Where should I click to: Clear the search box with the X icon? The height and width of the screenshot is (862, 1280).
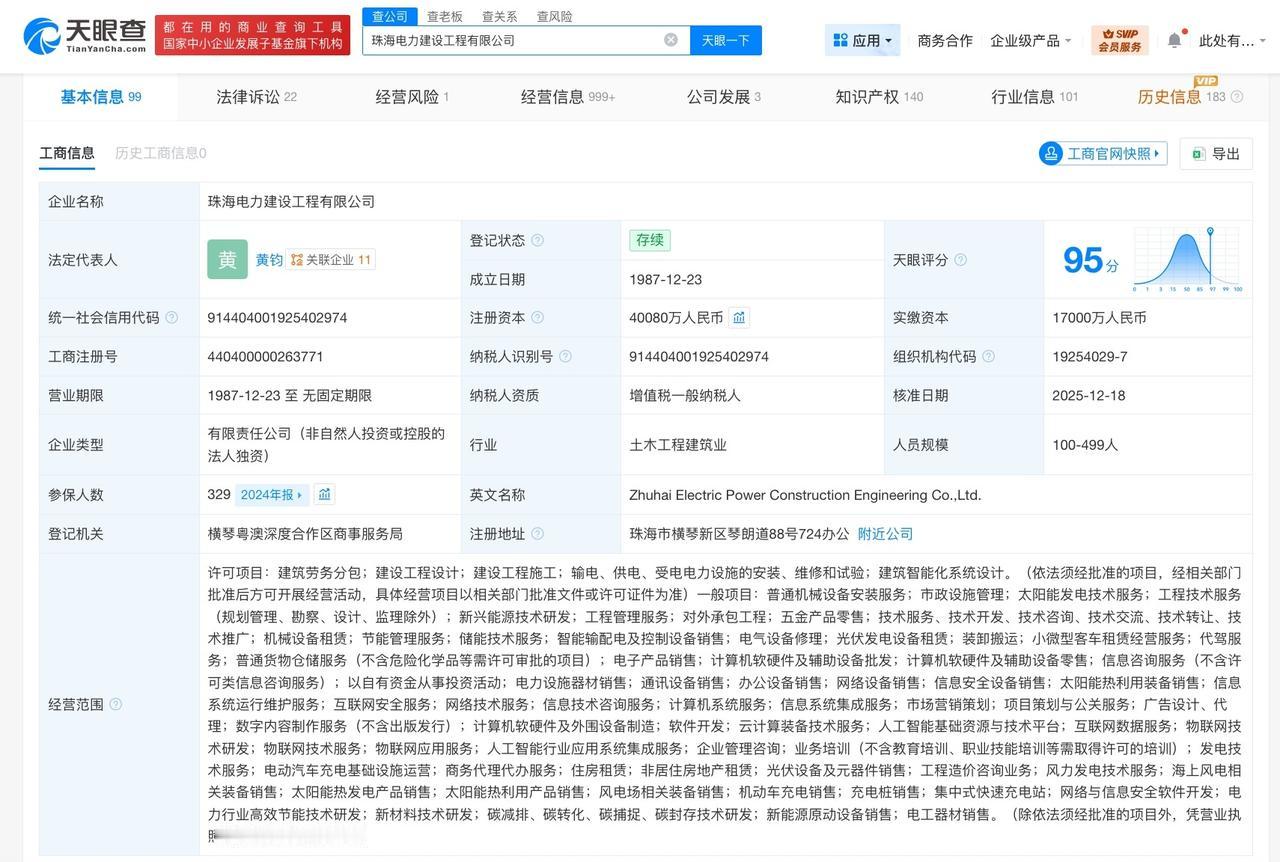[x=670, y=40]
